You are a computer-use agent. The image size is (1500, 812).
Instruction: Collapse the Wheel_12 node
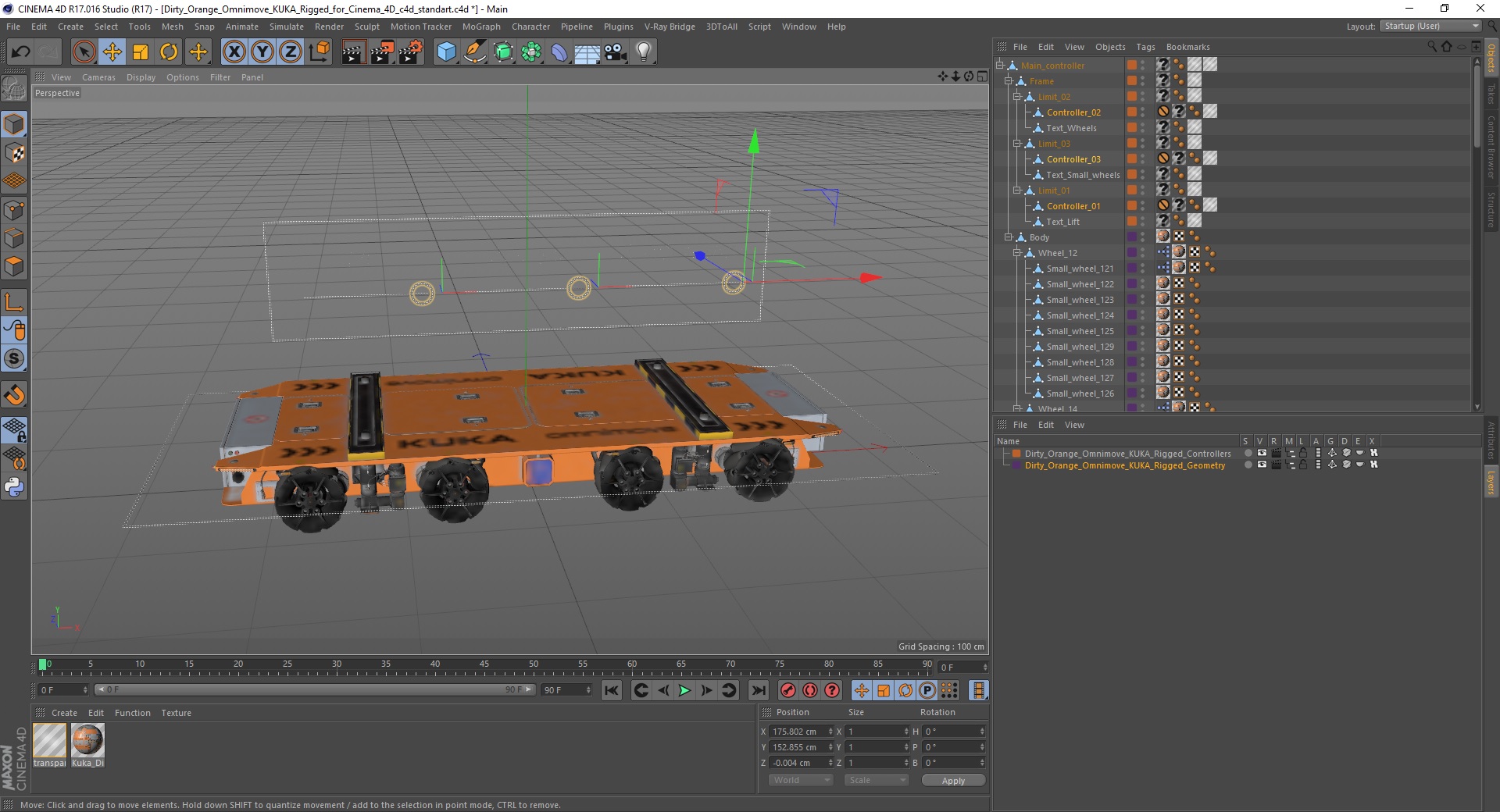1016,253
